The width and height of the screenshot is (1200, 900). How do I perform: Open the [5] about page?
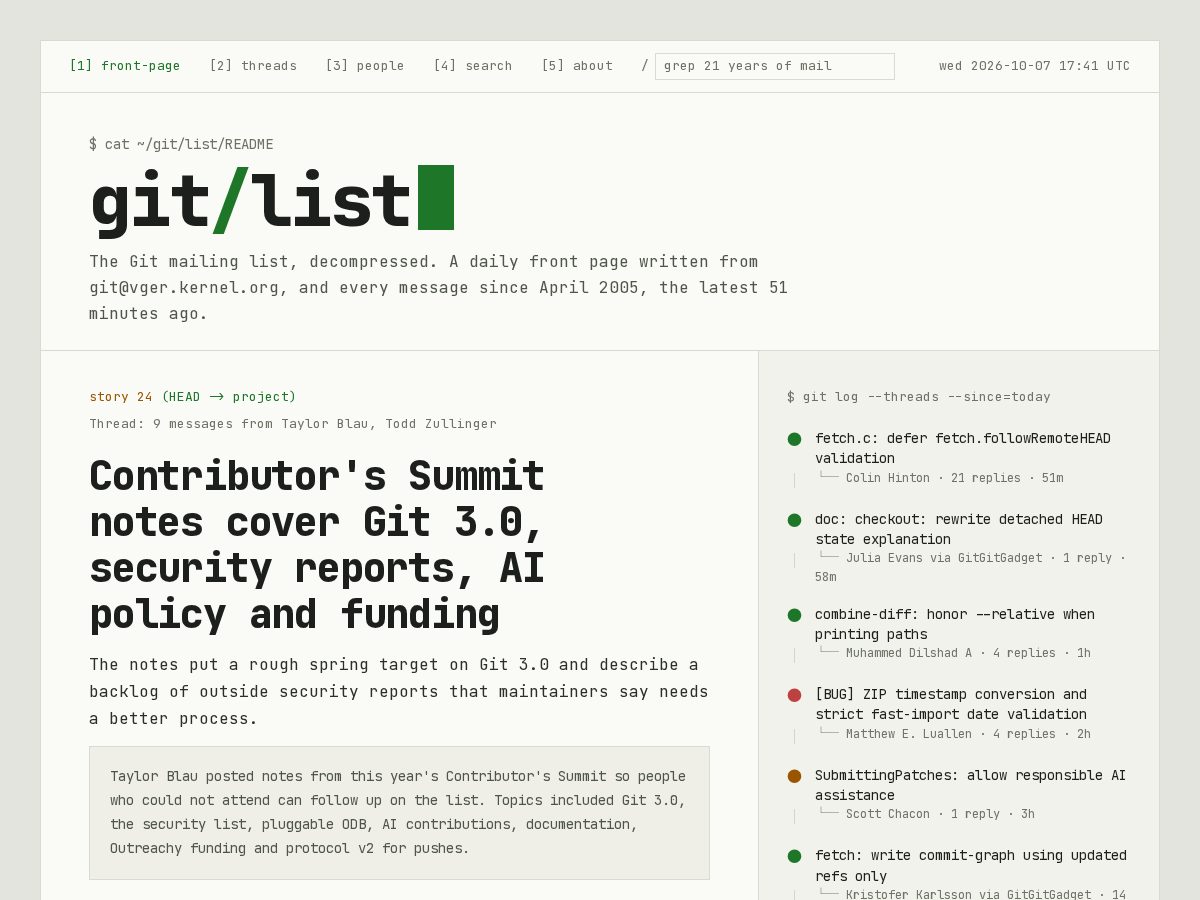tap(577, 66)
